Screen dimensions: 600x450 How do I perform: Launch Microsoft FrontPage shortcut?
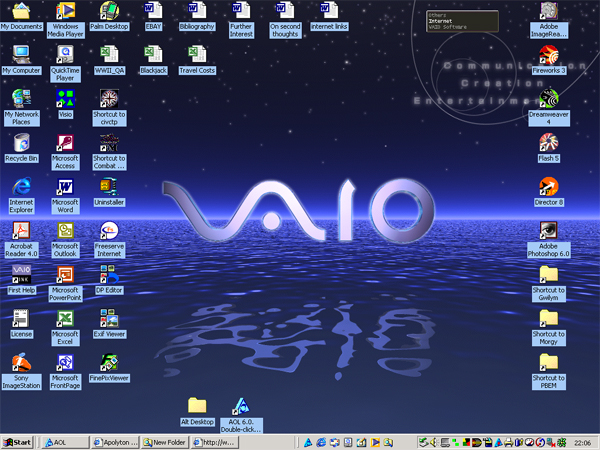[x=65, y=362]
